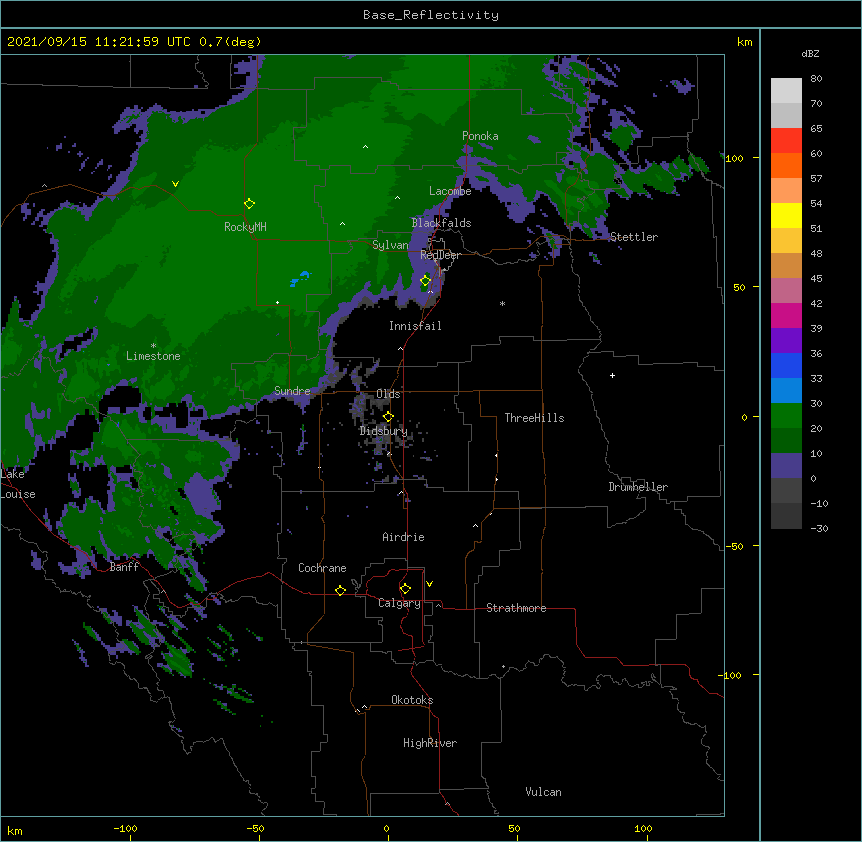Click the km unit label at top right
The height and width of the screenshot is (842, 862).
tap(744, 42)
